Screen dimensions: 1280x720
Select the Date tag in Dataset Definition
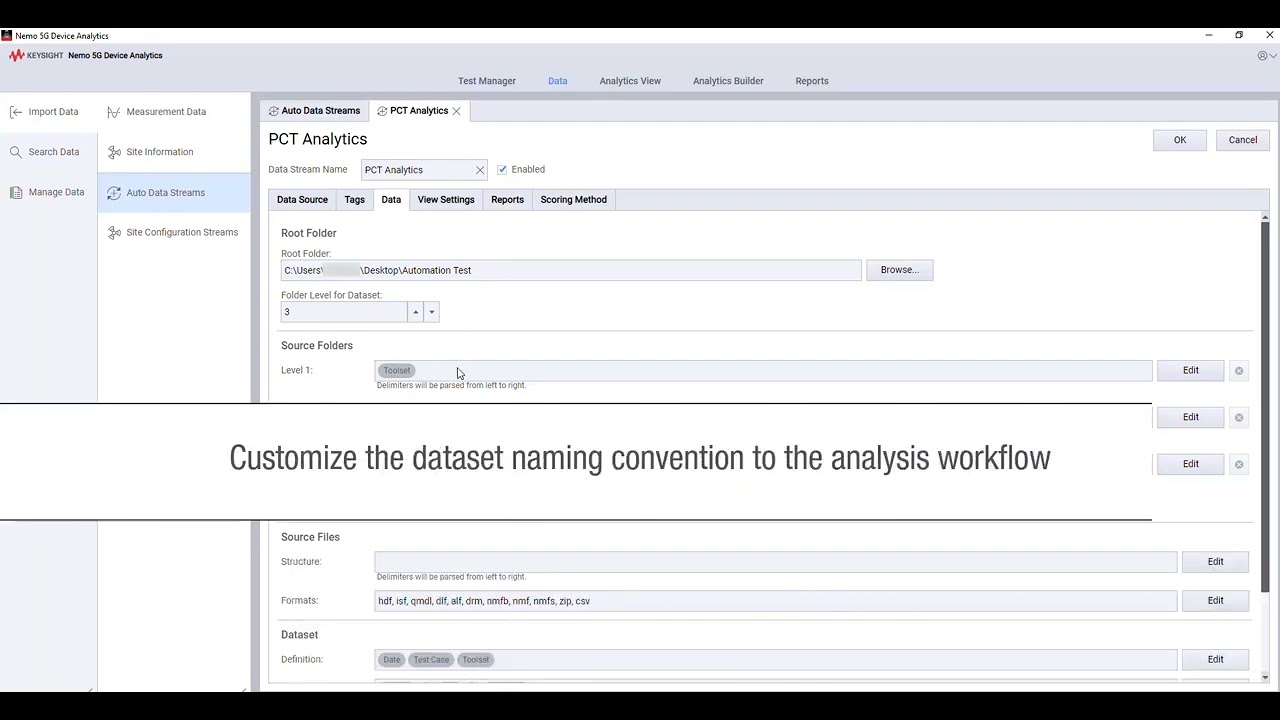[x=392, y=660]
